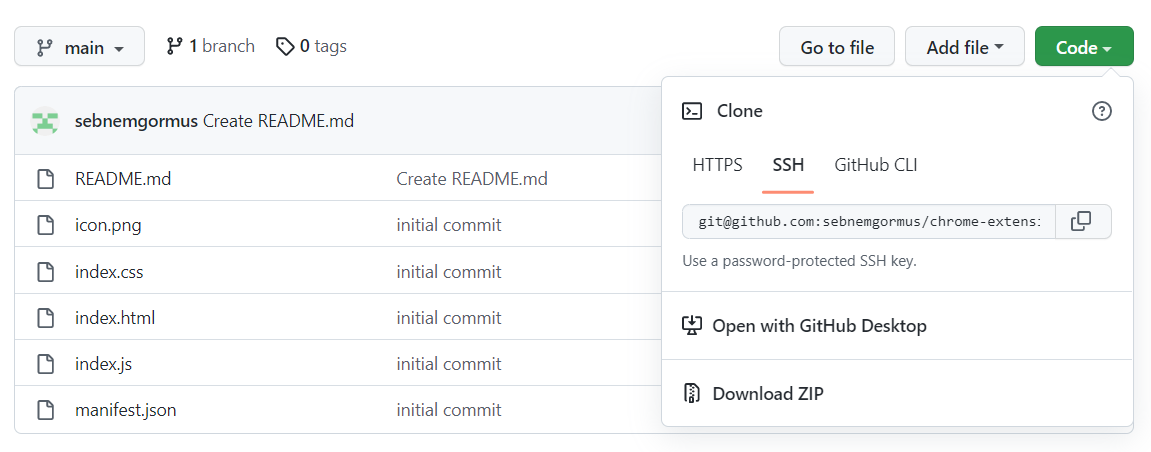Open the 0 tags link
This screenshot has height=452, width=1151.
(311, 46)
